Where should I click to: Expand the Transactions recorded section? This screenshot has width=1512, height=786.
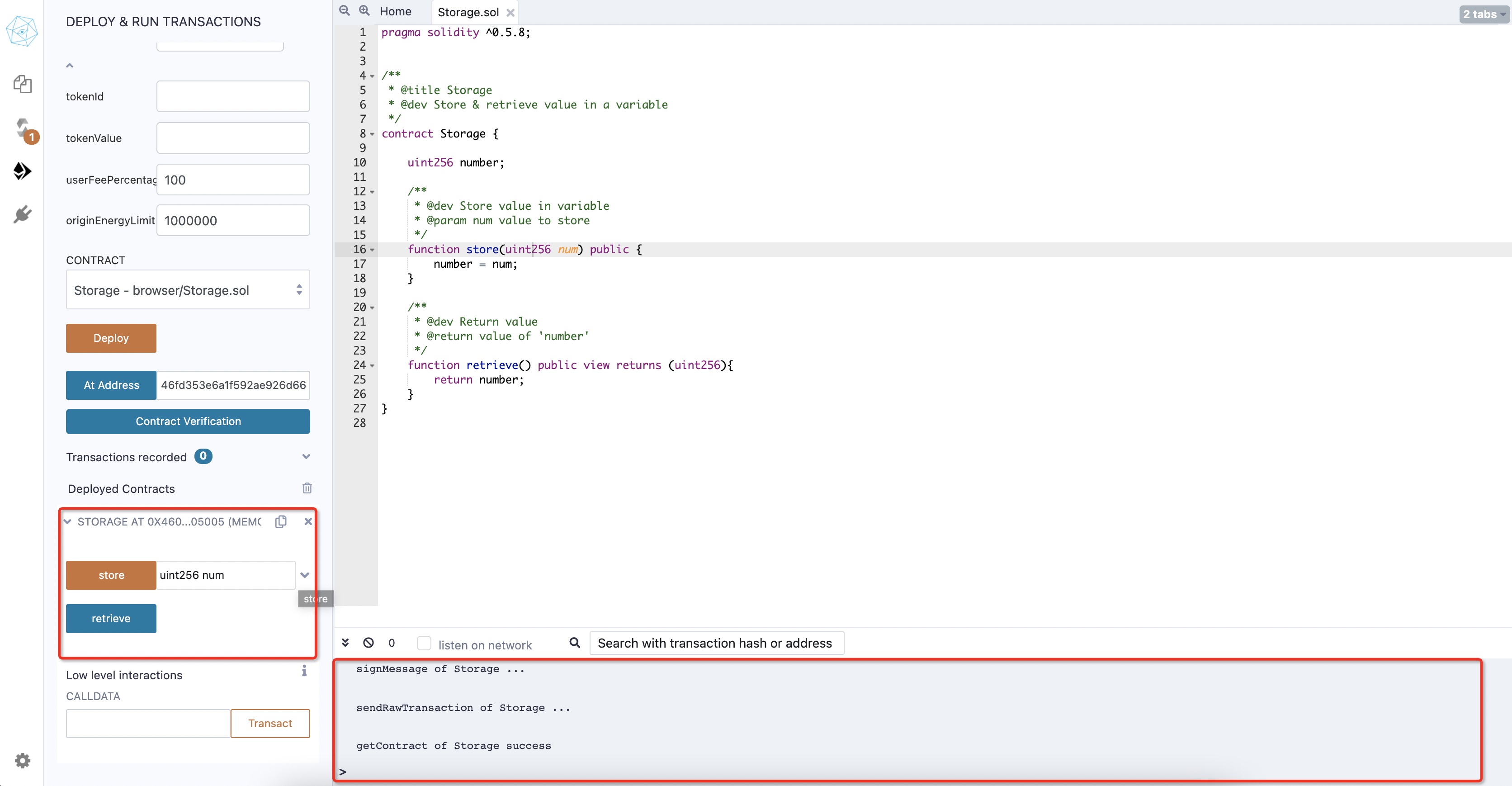click(x=306, y=457)
